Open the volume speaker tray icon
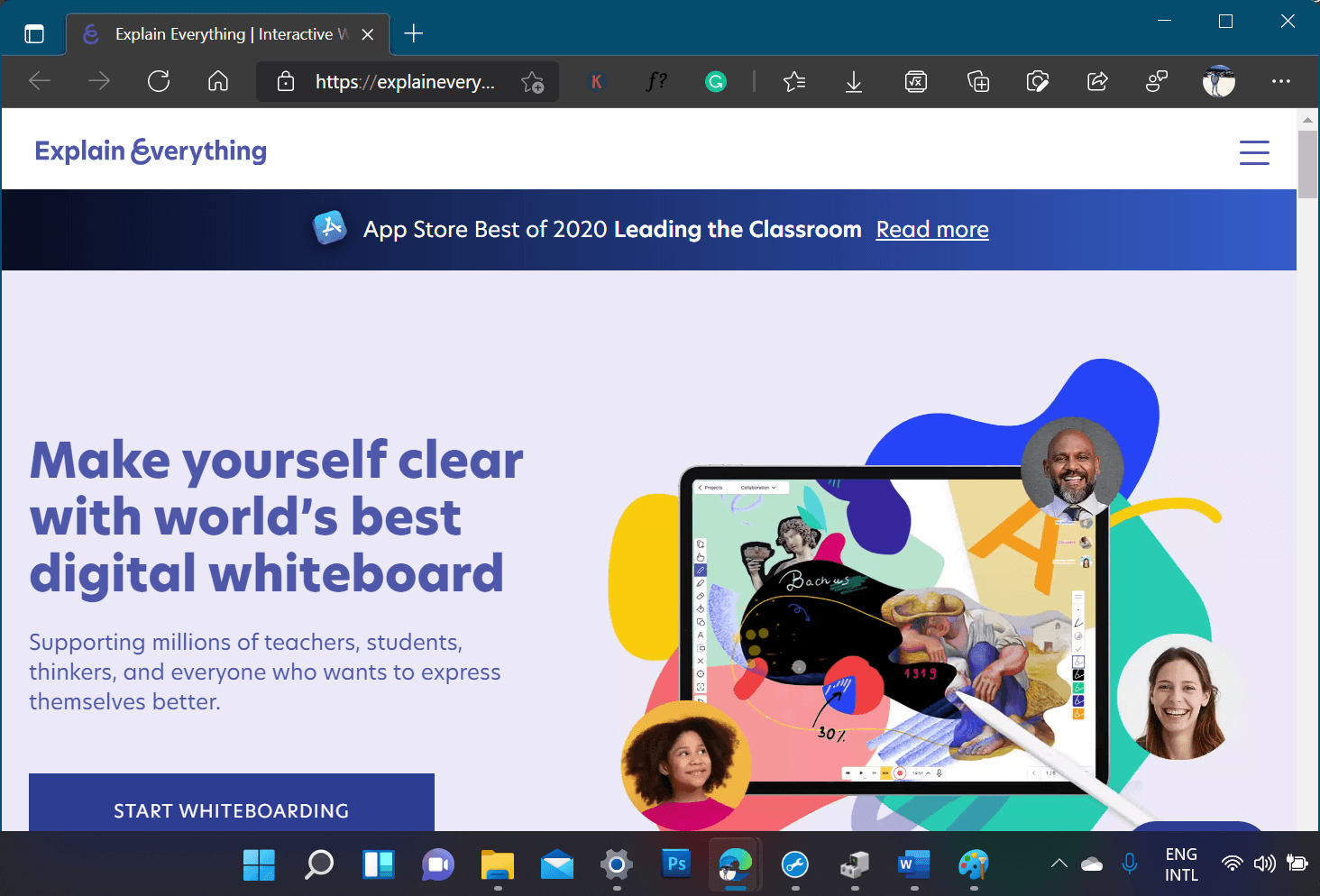The image size is (1320, 896). coord(1264,864)
